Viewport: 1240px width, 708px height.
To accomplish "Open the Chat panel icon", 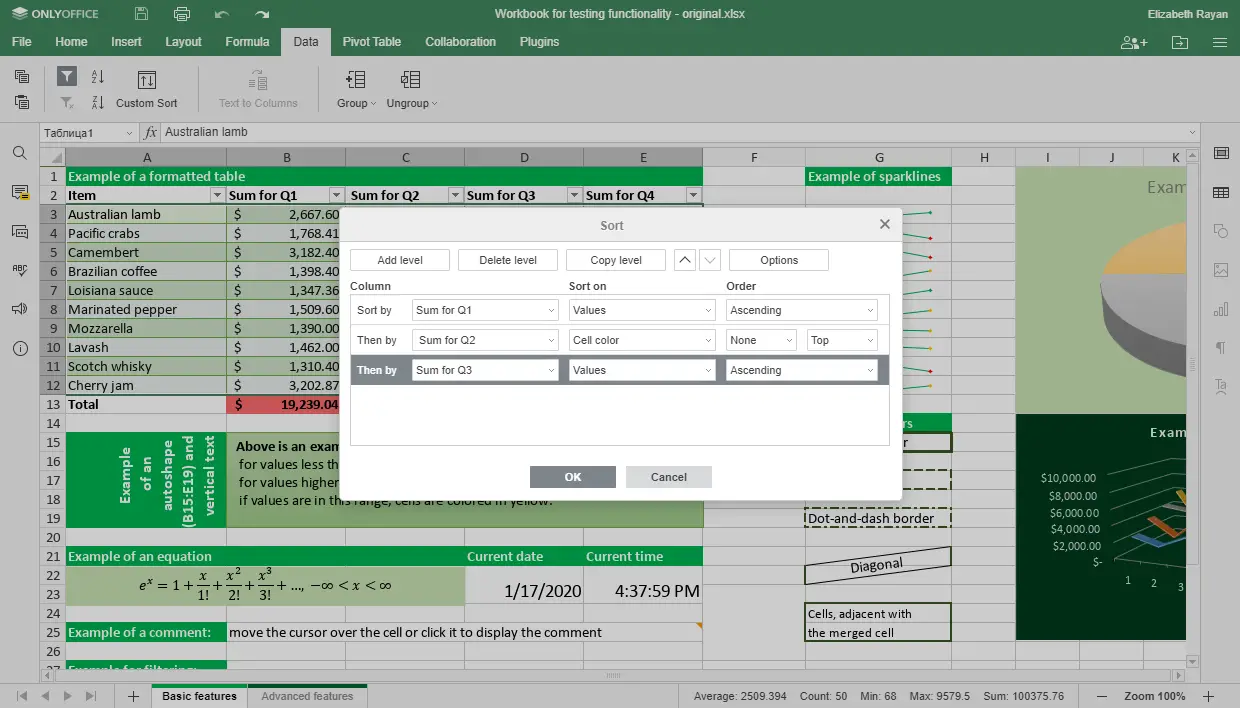I will tap(20, 232).
